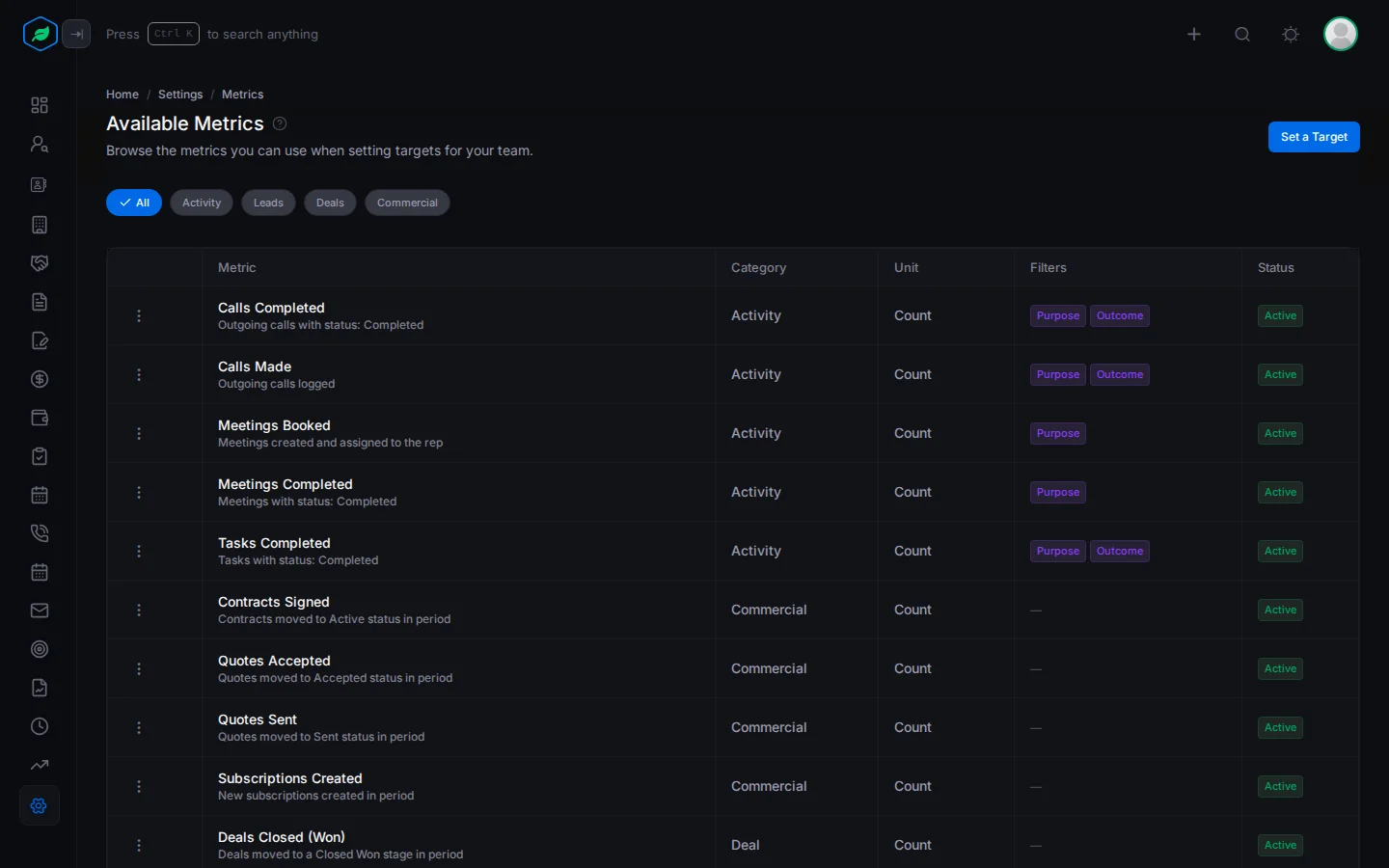The height and width of the screenshot is (868, 1389).
Task: Open the building companies icon in sidebar
Action: pos(40,225)
